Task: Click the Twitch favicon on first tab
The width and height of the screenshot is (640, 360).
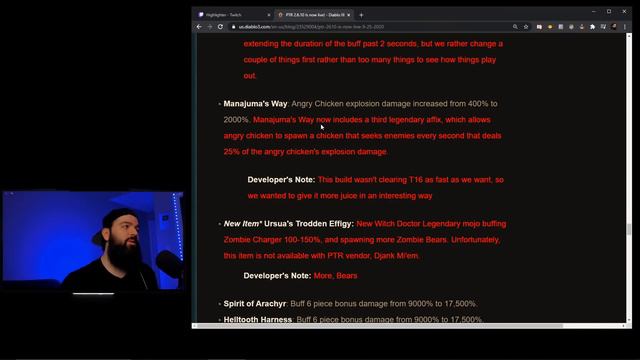Action: click(x=201, y=15)
